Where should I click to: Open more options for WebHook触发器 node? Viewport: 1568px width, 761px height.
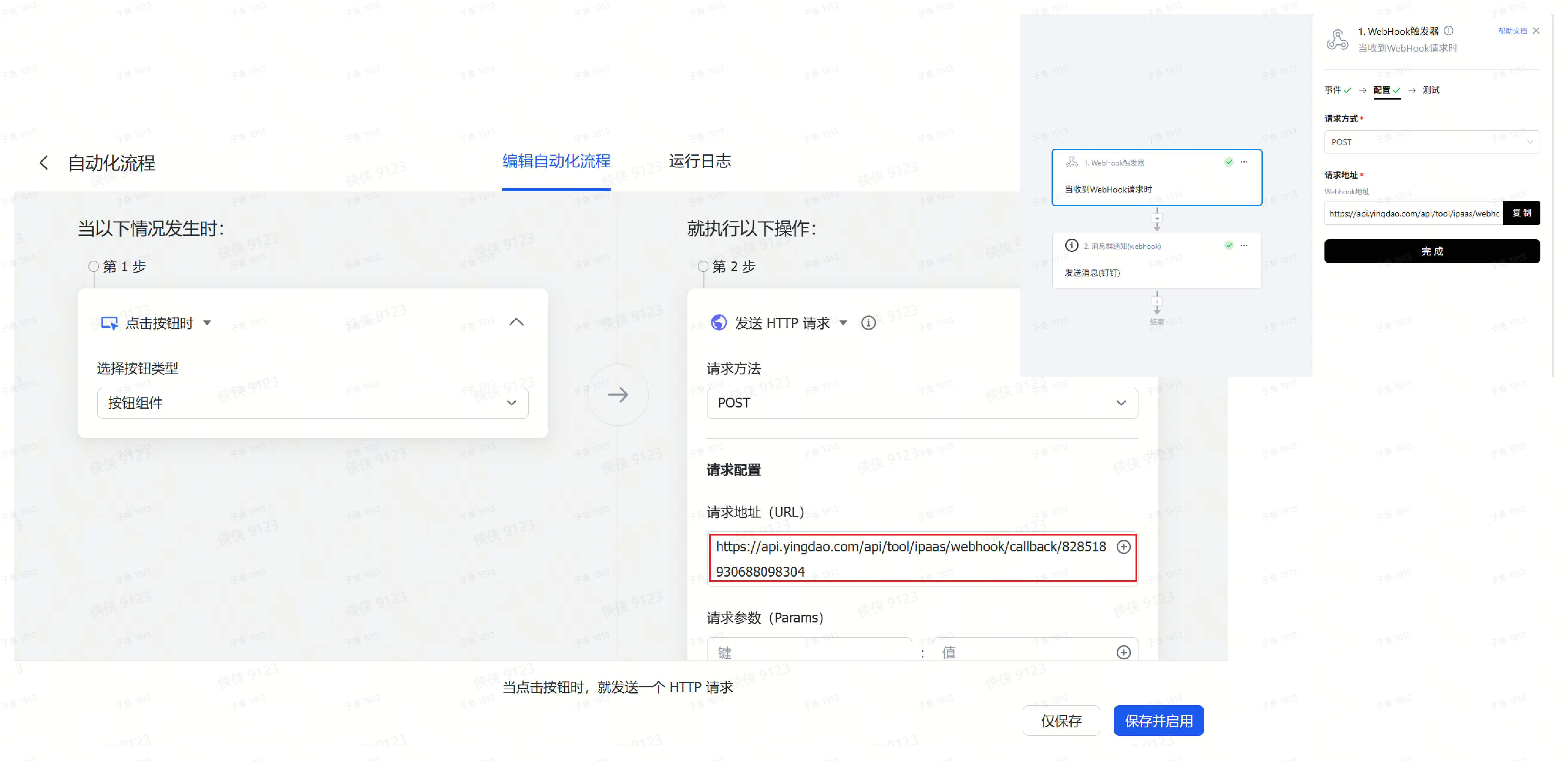point(1243,162)
